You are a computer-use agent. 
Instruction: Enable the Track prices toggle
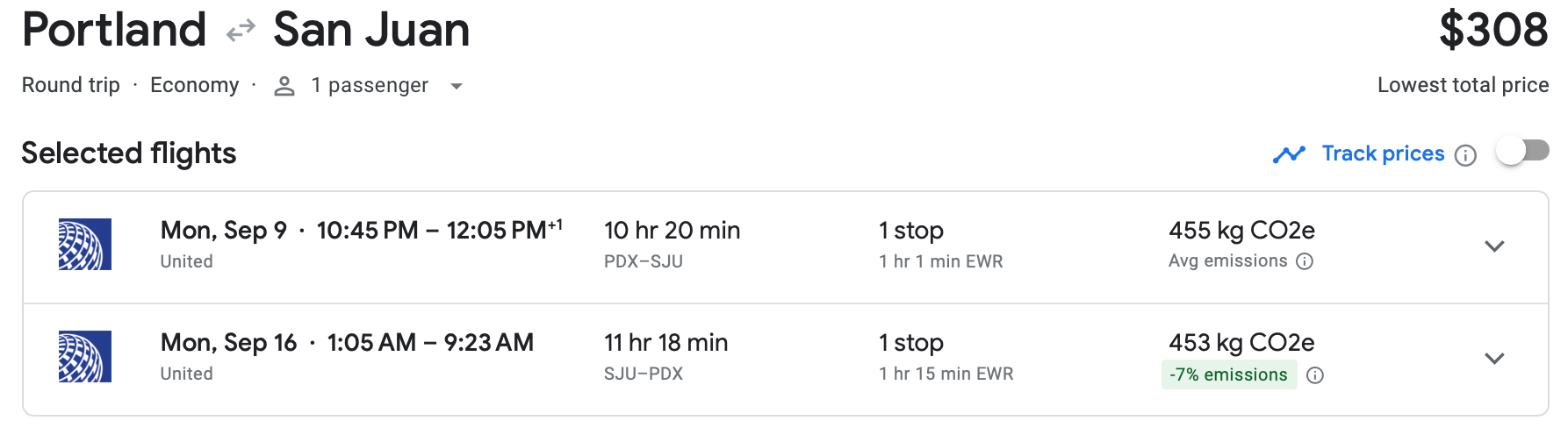pos(1522,151)
